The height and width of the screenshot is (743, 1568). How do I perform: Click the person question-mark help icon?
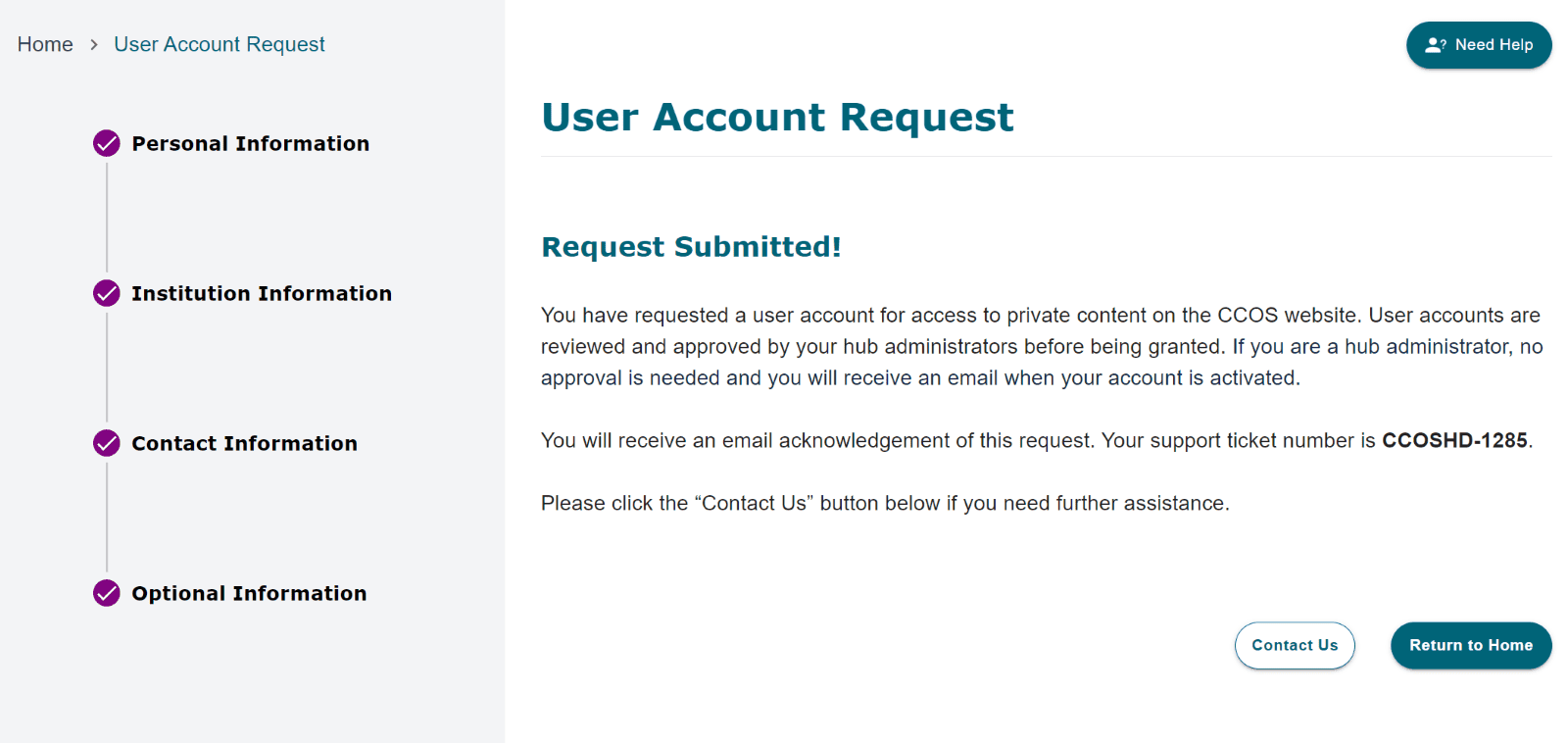click(x=1436, y=45)
